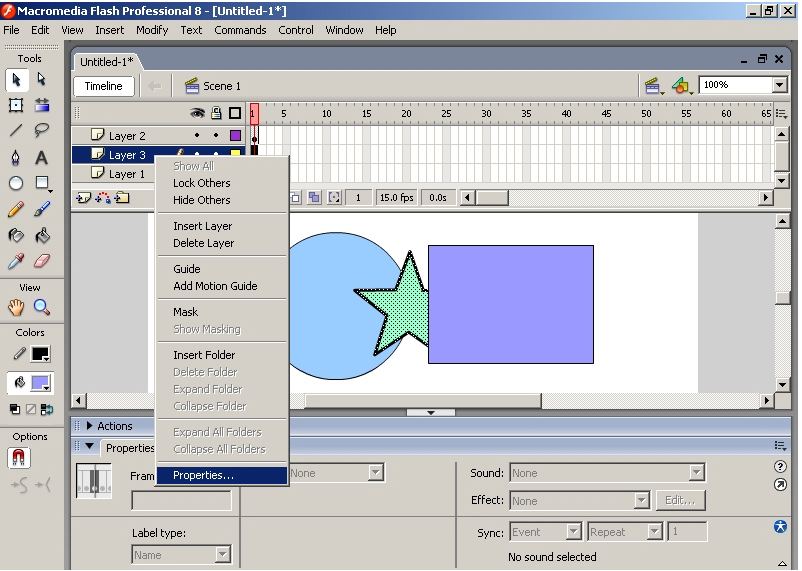This screenshot has width=802, height=571.
Task: Open the Modify menu
Action: click(x=152, y=30)
